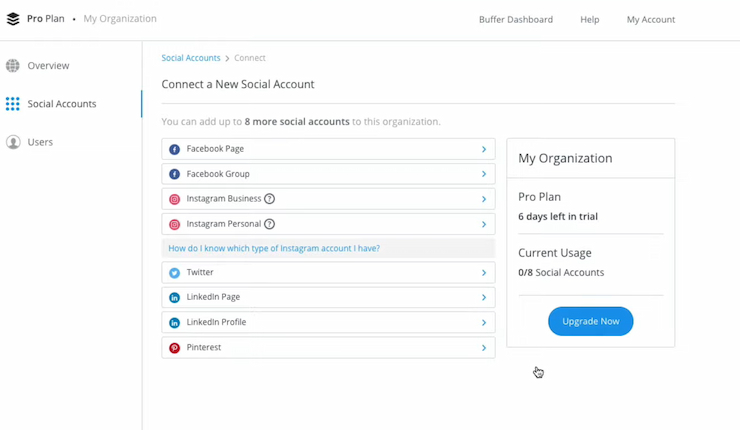Click the Current Usage heading
This screenshot has height=430, width=740.
[555, 253]
